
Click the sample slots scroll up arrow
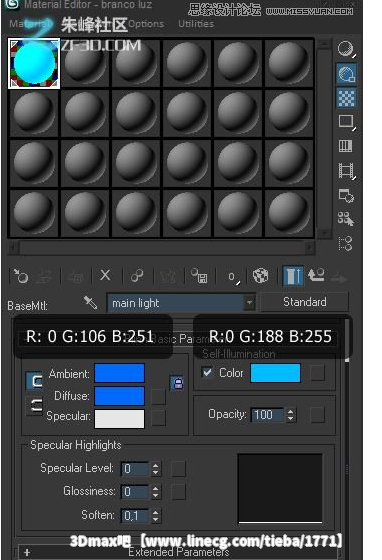coord(324,44)
